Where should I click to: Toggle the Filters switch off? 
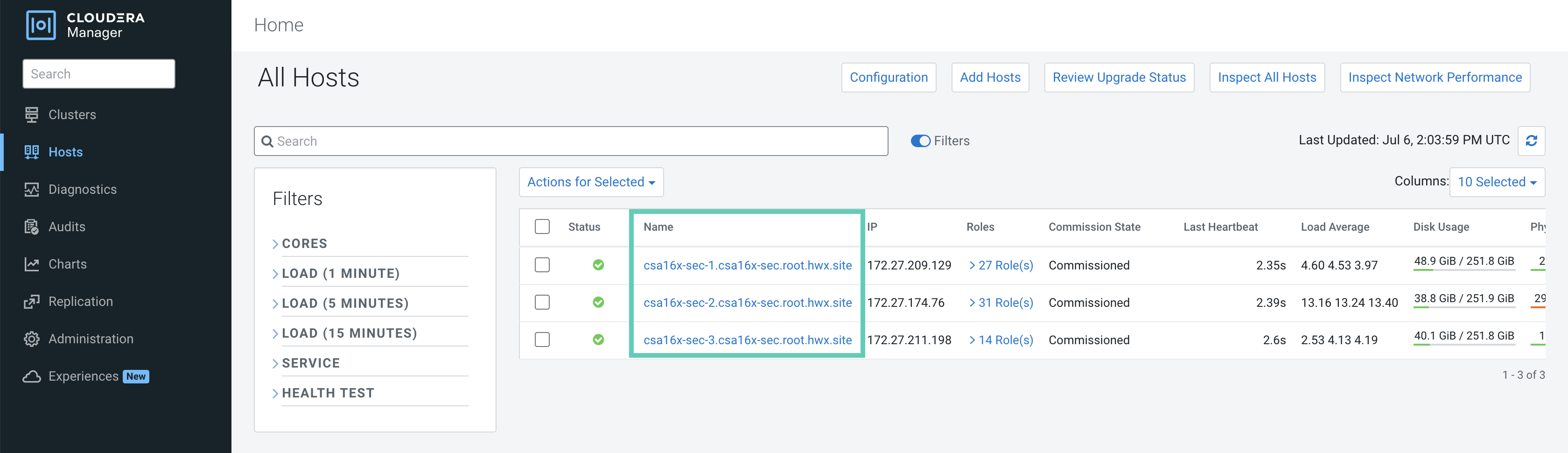pos(920,141)
